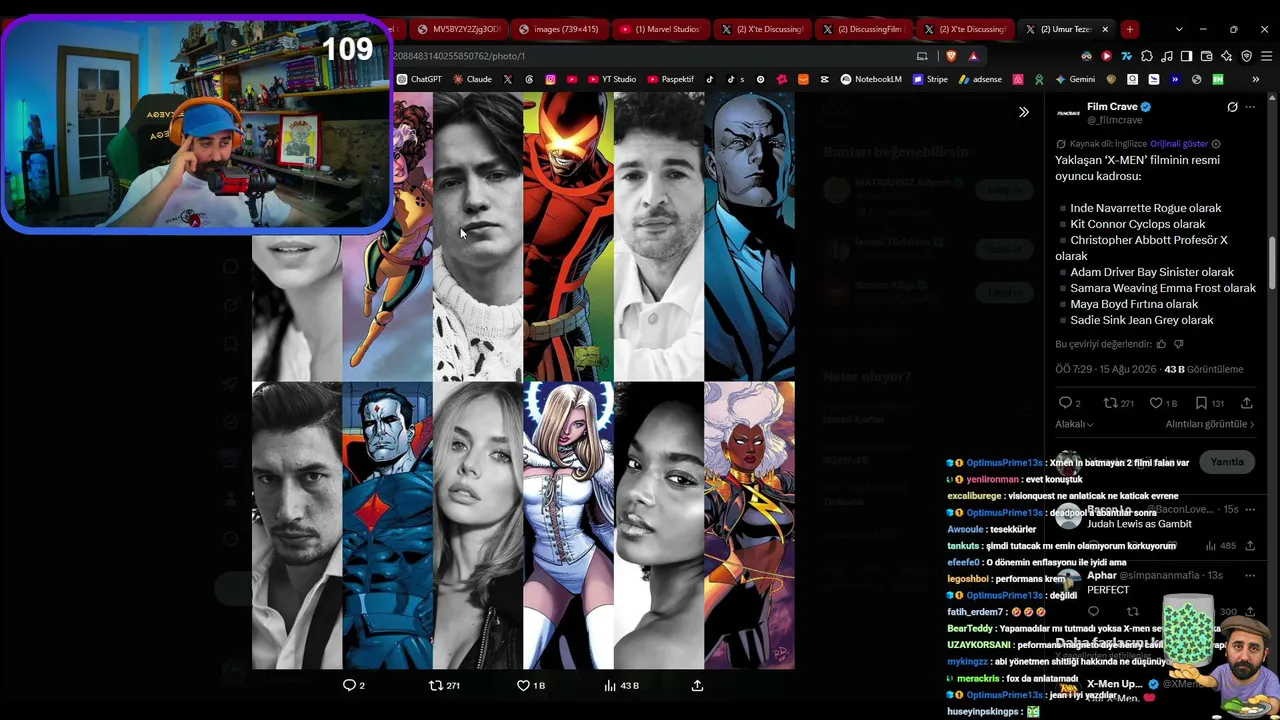Show more bookmarks with the overflow chevron
The width and height of the screenshot is (1280, 720).
1256,79
